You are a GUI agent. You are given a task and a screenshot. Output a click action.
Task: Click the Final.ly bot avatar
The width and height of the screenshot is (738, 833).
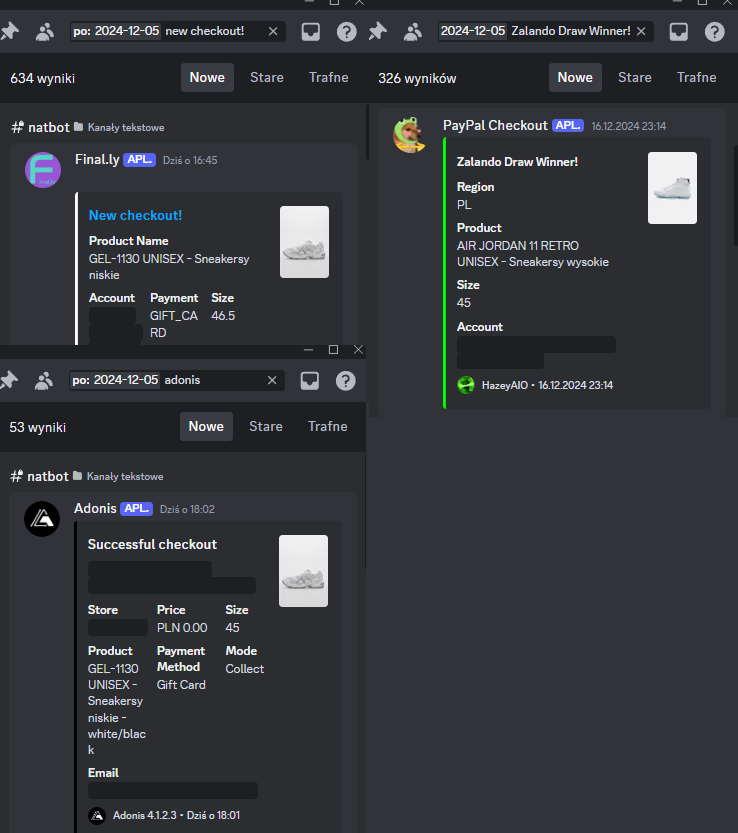(43, 170)
